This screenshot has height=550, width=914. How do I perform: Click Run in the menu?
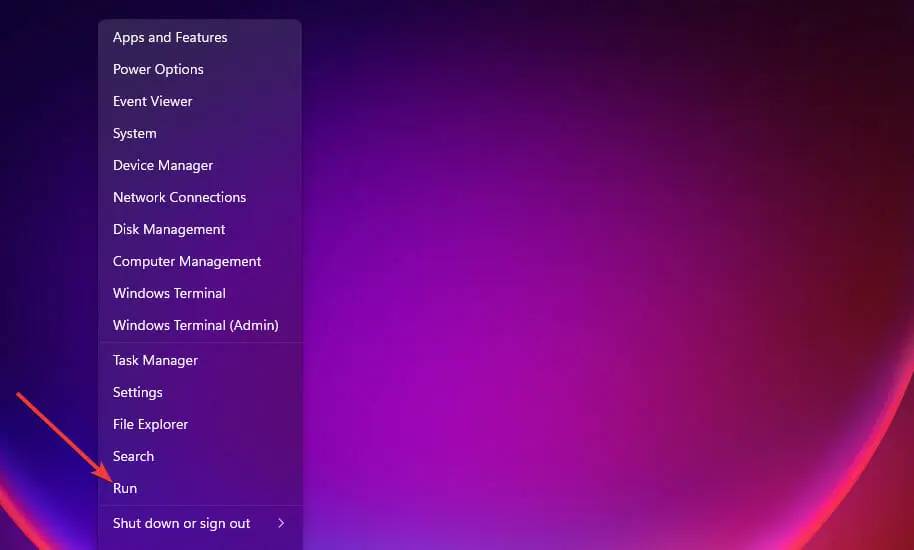(125, 488)
